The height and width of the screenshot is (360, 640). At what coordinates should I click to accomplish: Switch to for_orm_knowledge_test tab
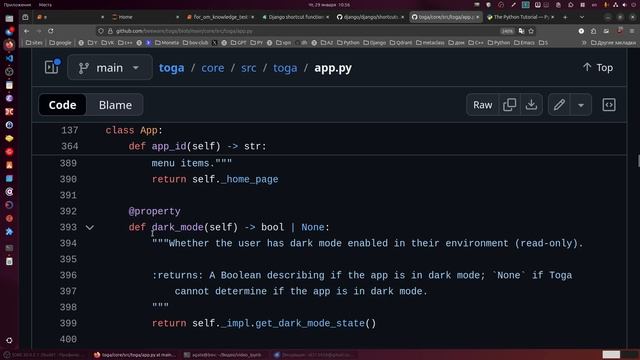click(x=220, y=17)
